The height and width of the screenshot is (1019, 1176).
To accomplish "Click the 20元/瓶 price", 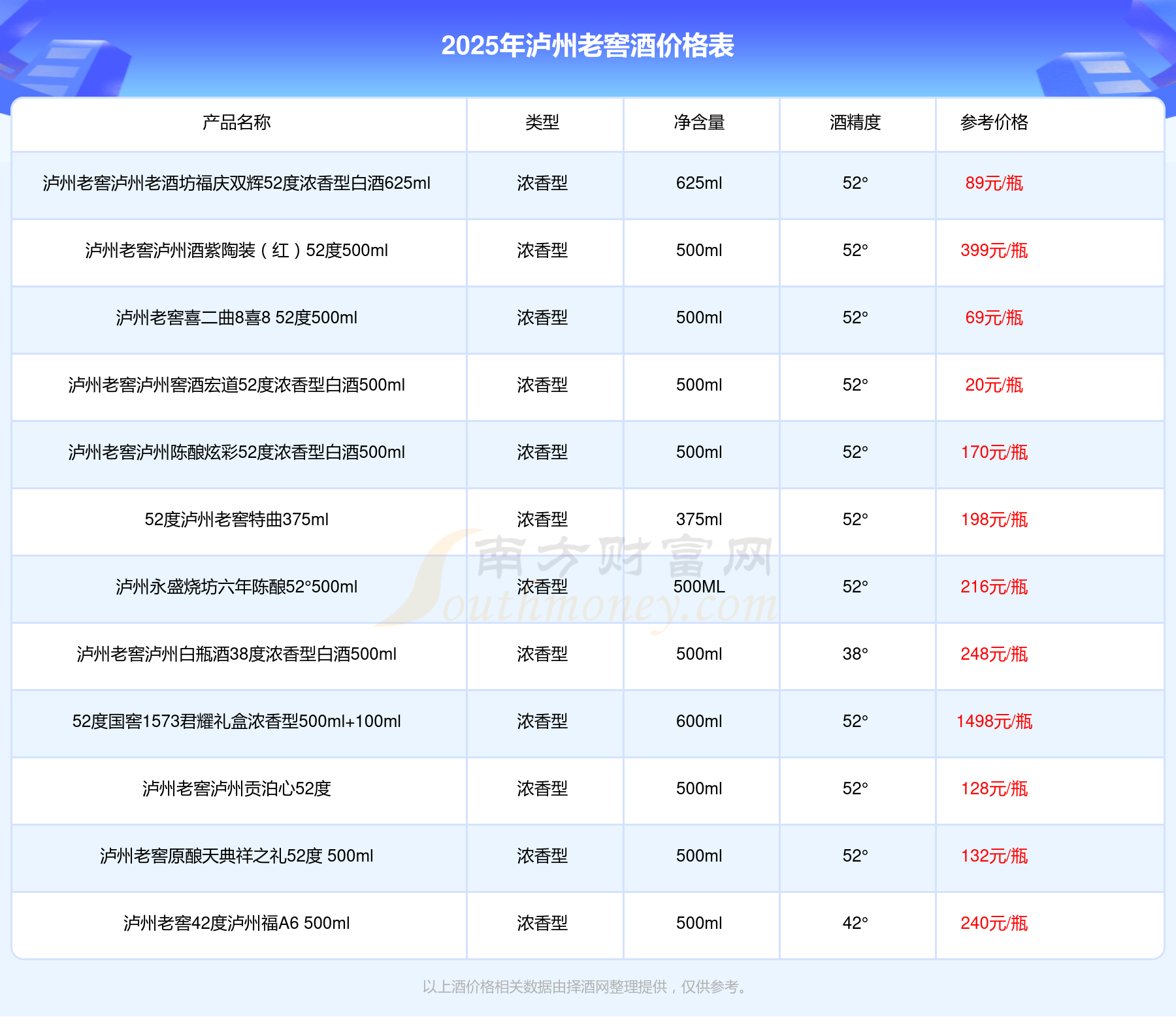I will (994, 385).
